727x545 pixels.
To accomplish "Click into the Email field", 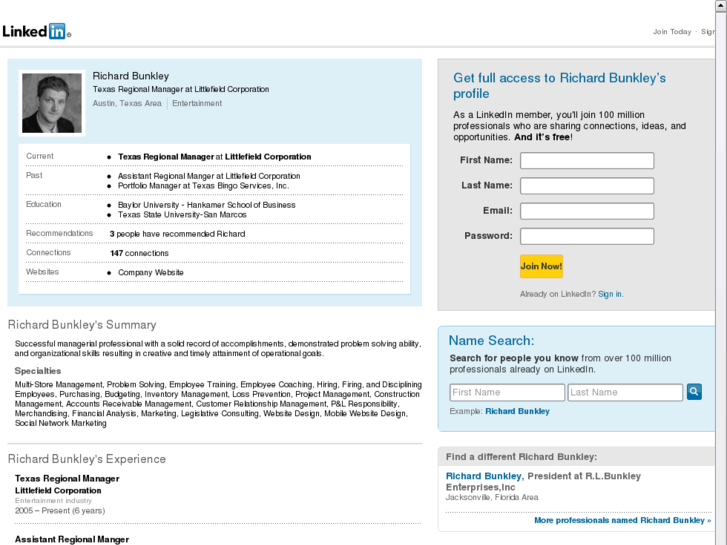I will pyautogui.click(x=587, y=211).
